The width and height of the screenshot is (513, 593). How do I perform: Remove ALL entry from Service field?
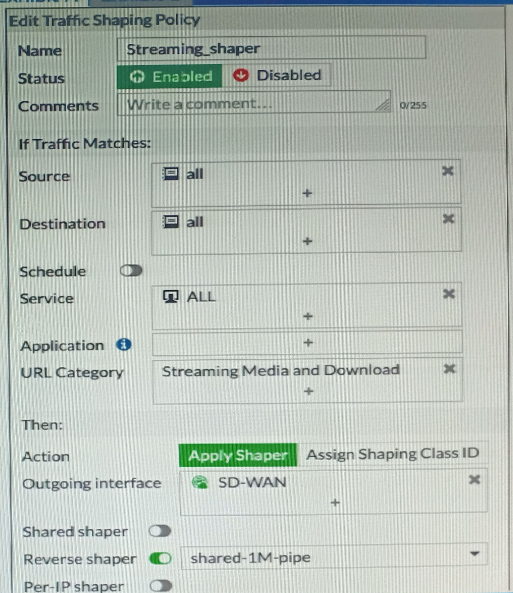click(449, 294)
